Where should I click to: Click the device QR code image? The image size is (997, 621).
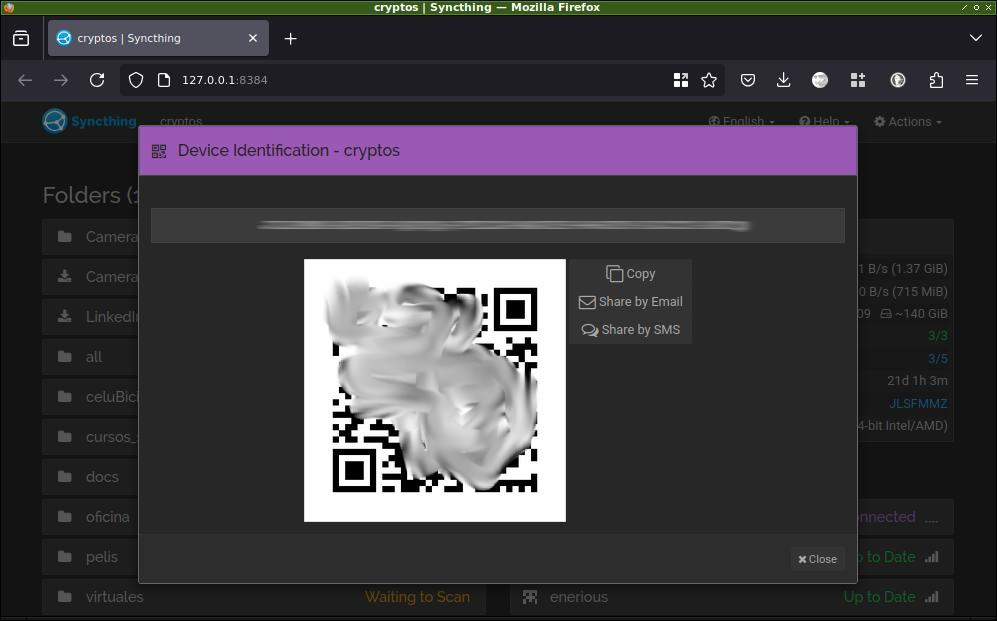pos(435,390)
